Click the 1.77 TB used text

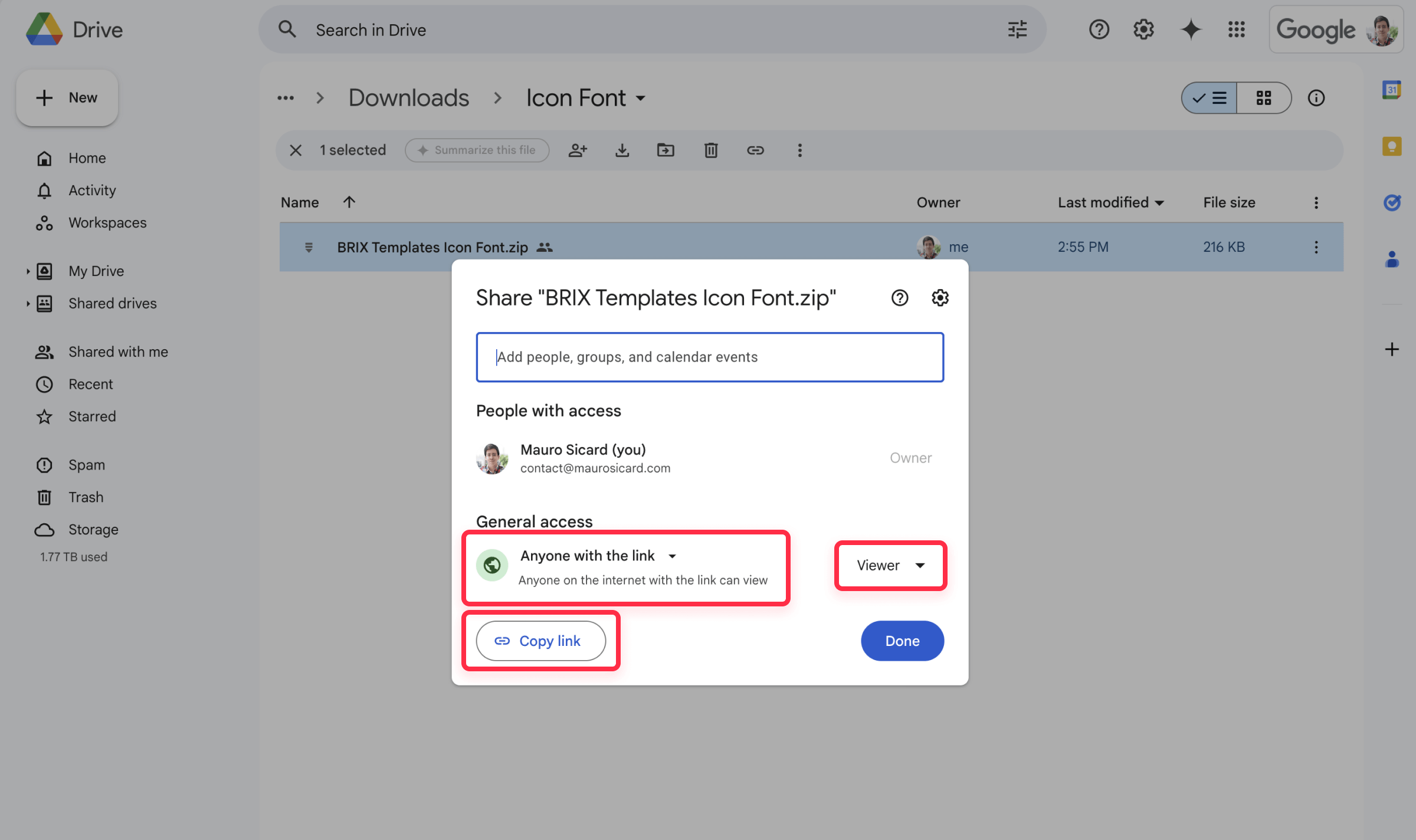pyautogui.click(x=74, y=557)
